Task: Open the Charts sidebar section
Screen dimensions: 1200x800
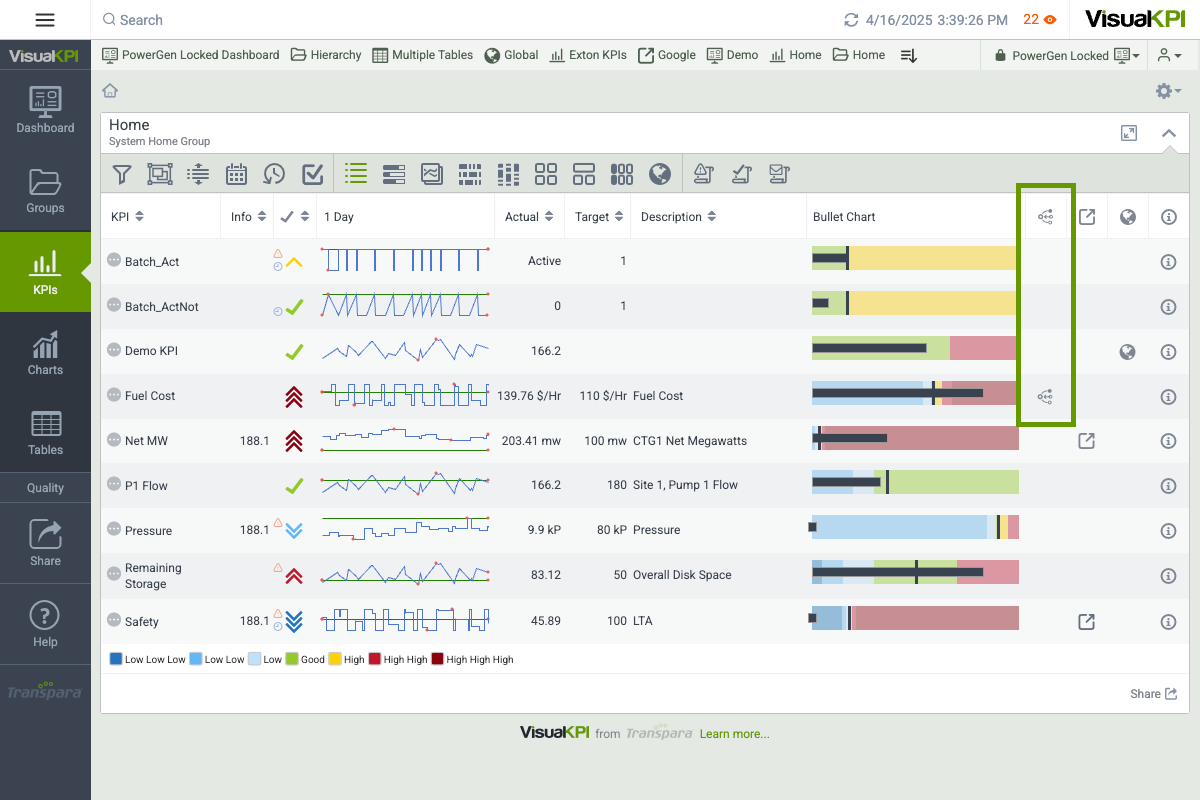Action: point(45,353)
